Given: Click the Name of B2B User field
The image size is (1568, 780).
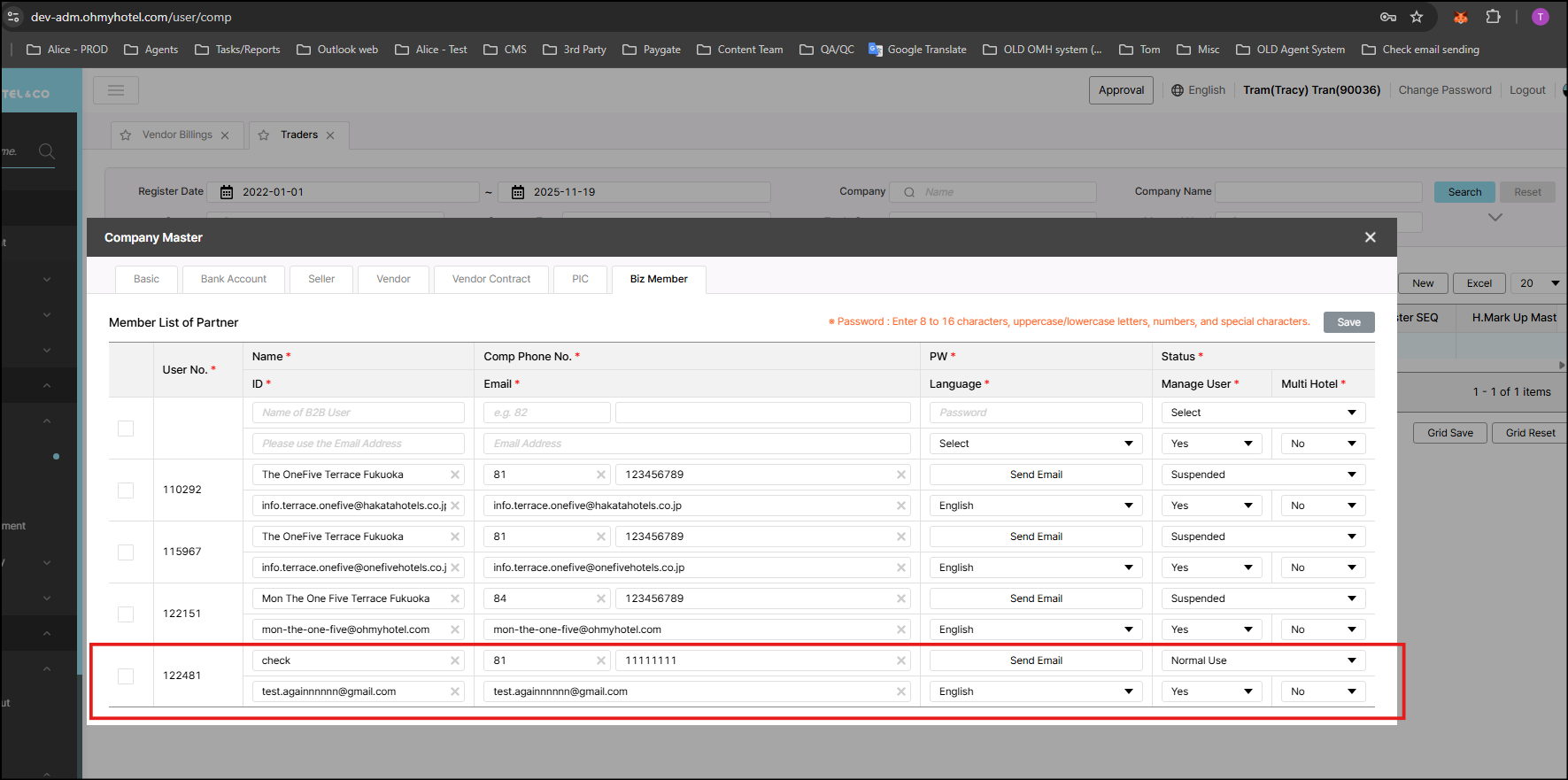Looking at the screenshot, I should pyautogui.click(x=358, y=413).
